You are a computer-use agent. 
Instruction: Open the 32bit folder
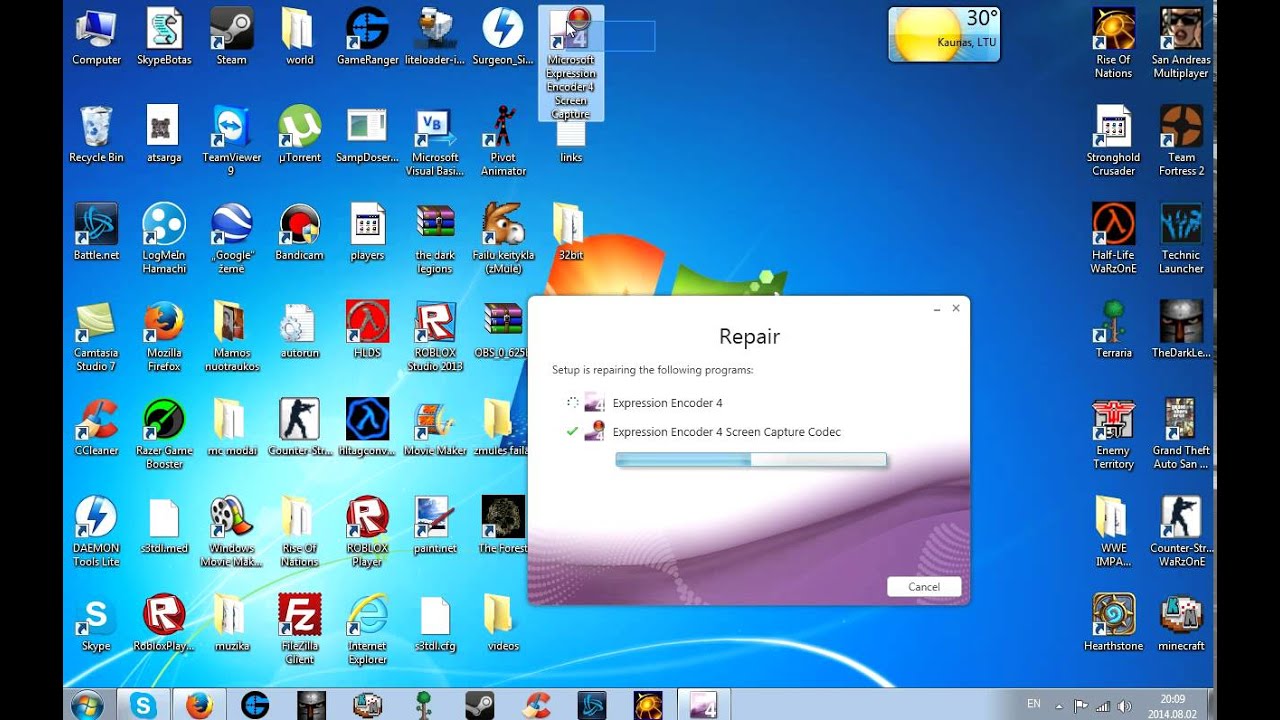click(571, 232)
